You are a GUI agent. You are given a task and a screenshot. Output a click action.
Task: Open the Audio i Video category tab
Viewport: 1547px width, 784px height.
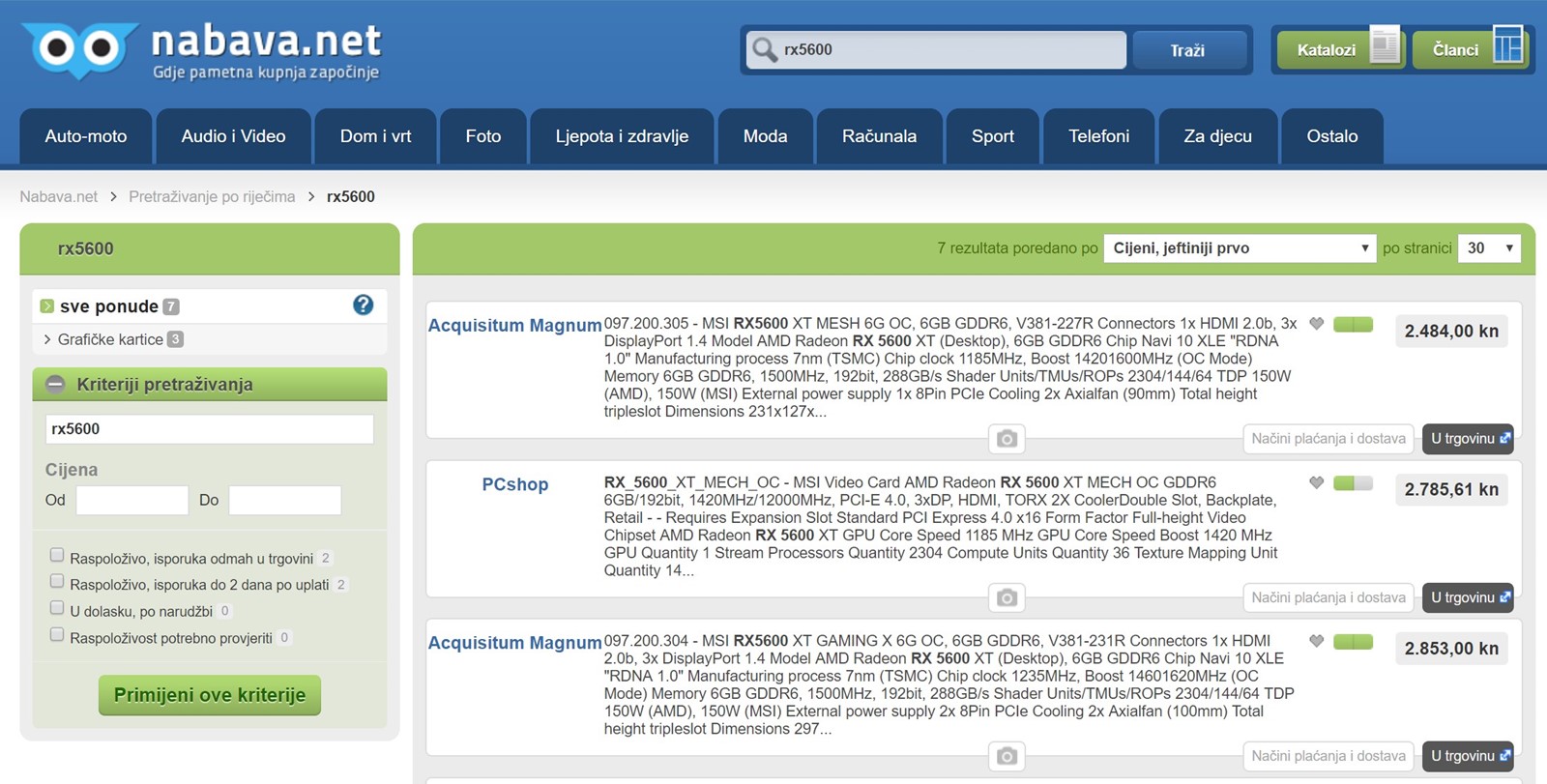tap(233, 137)
